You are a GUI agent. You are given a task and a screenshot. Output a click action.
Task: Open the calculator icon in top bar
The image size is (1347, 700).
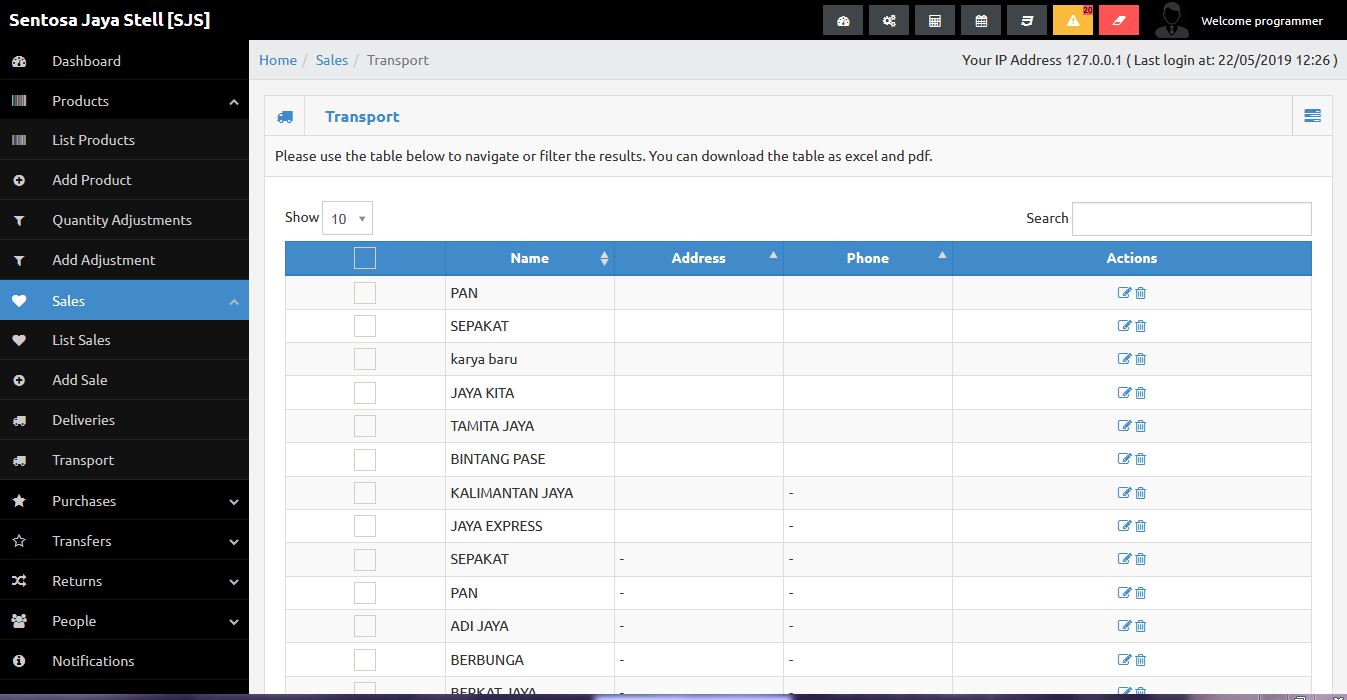click(935, 20)
